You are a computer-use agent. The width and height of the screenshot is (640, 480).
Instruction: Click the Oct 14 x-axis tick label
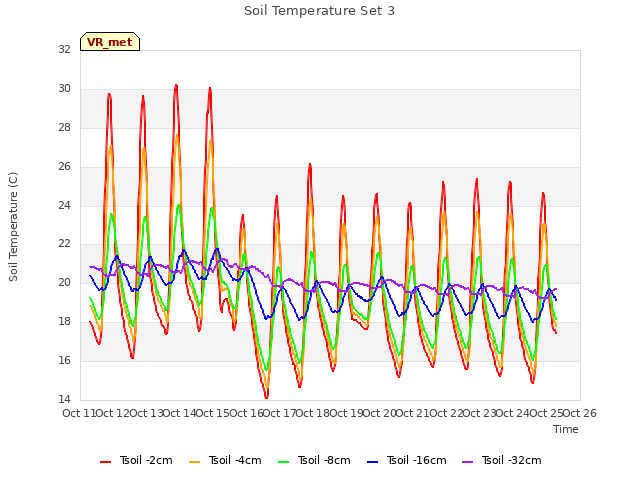(180, 413)
